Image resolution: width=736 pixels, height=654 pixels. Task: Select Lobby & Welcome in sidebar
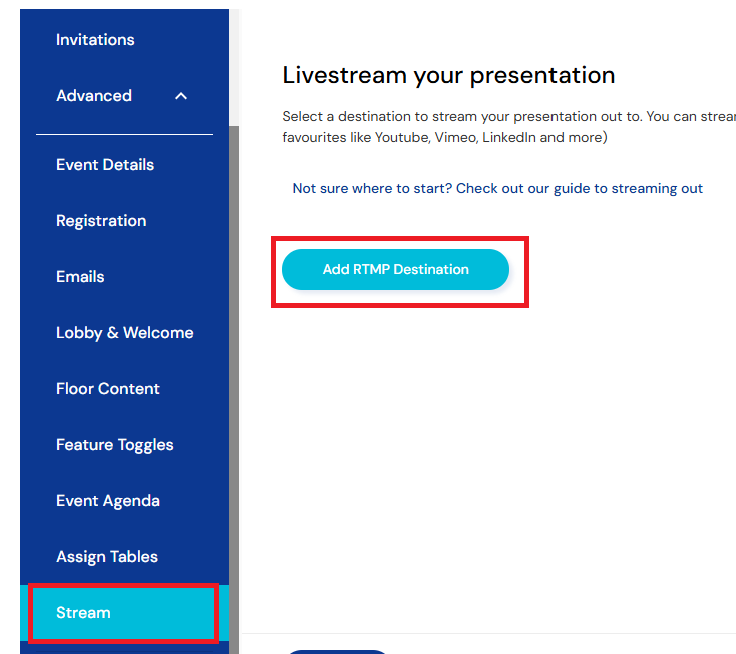click(x=125, y=333)
